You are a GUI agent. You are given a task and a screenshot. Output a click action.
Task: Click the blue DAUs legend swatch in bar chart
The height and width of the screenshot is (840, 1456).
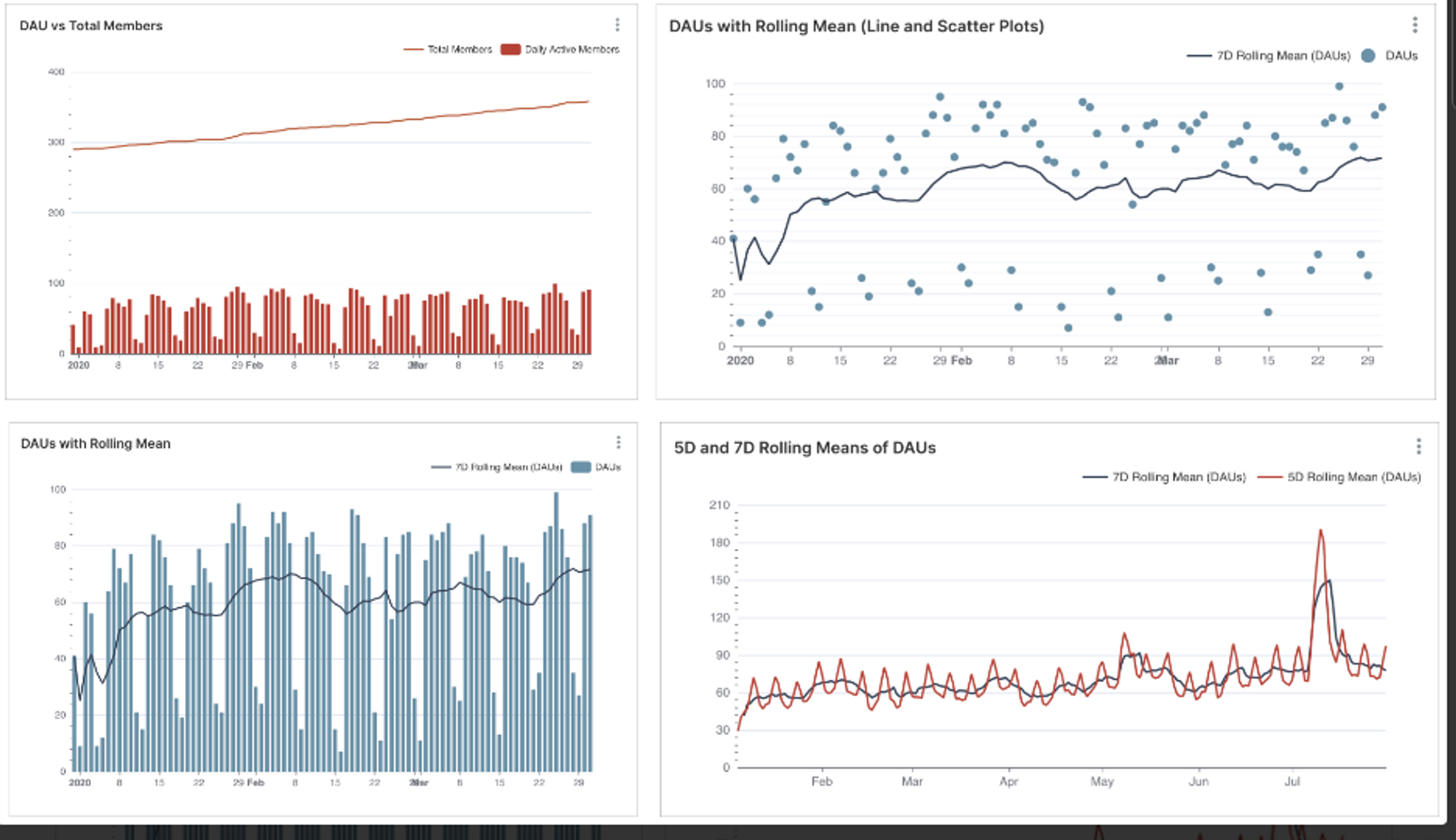point(581,467)
